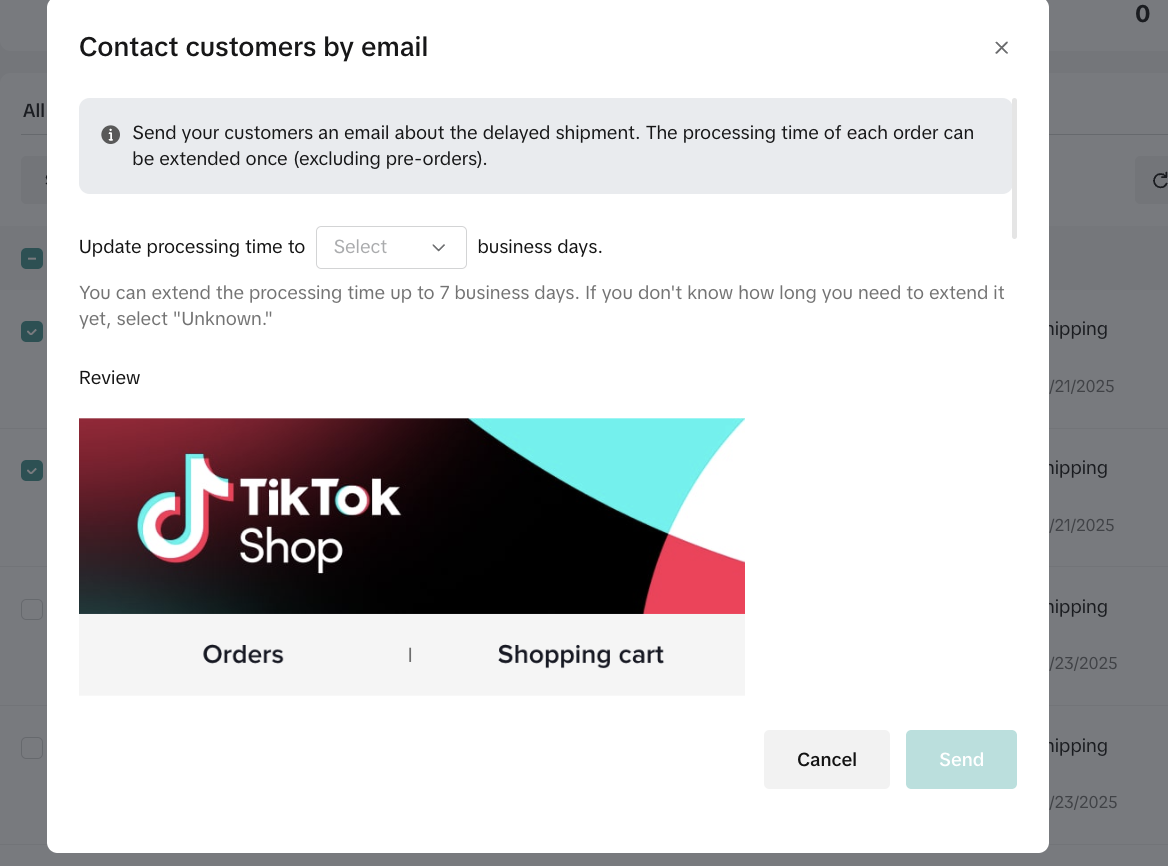Click the 'Review' section label
Screen dimensions: 1168x866
(110, 378)
